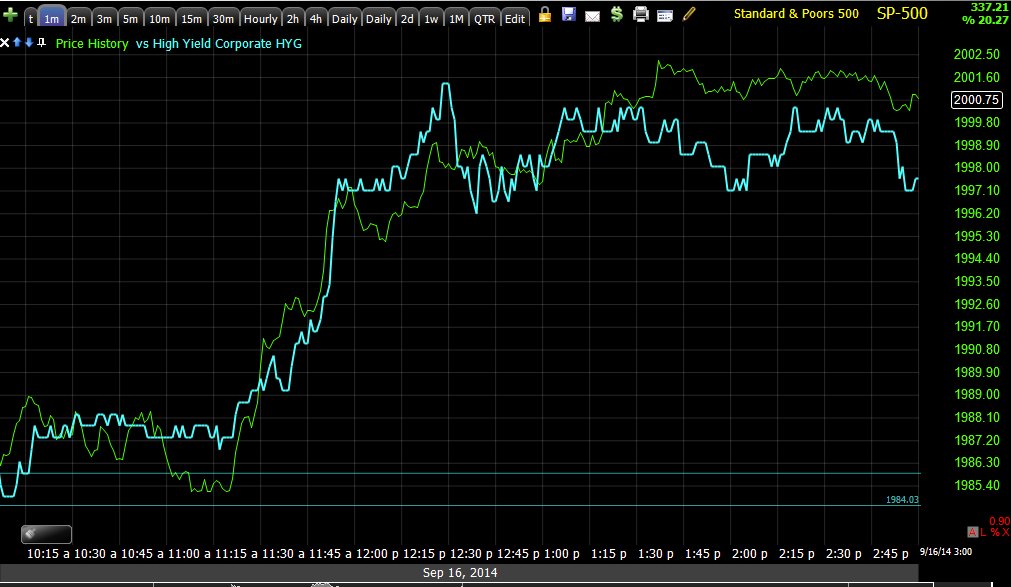Click the vs High Yield Corporate HYG label
Screen dimensions: 1011x587
click(219, 43)
